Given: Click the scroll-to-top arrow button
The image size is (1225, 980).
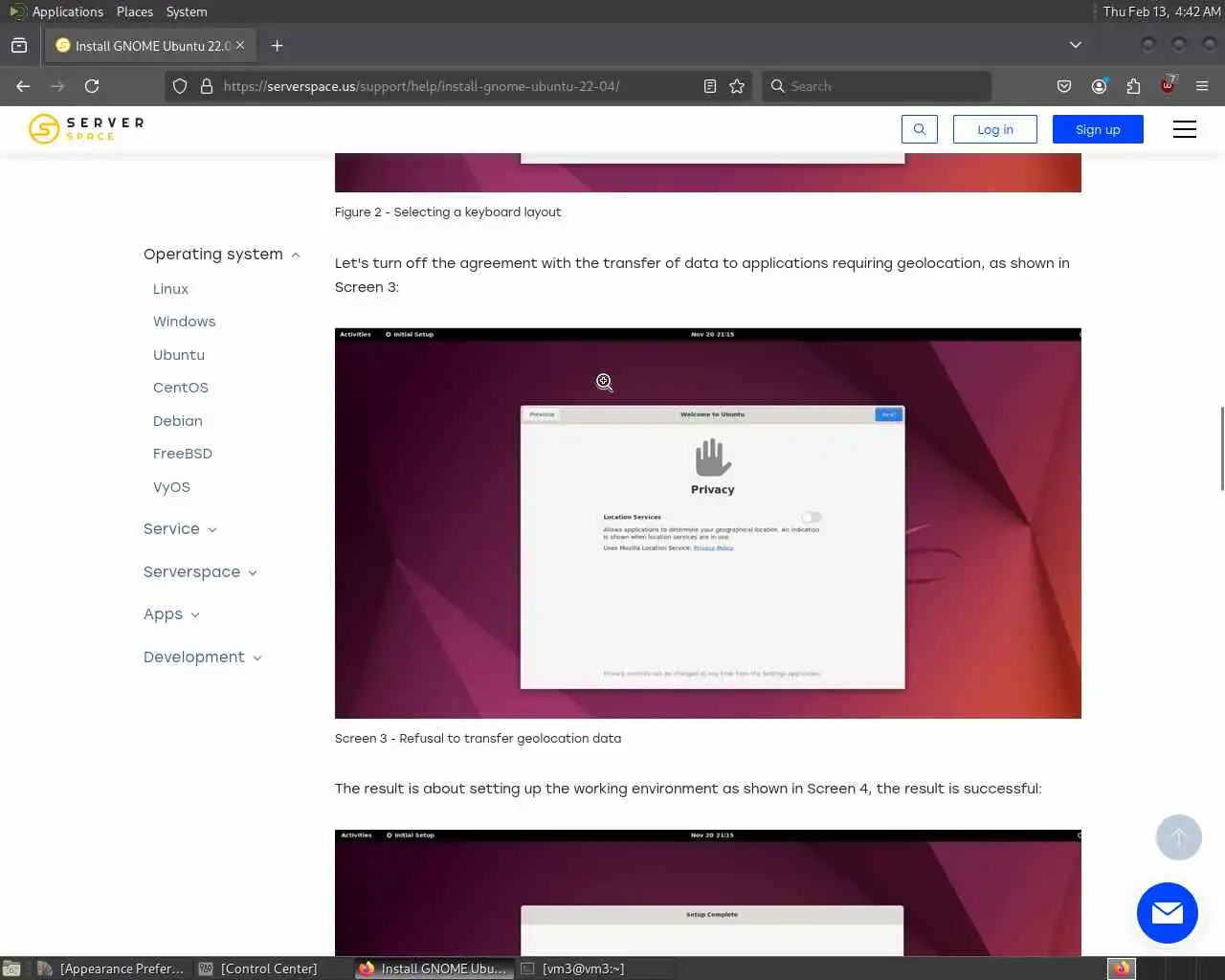Looking at the screenshot, I should (1179, 837).
